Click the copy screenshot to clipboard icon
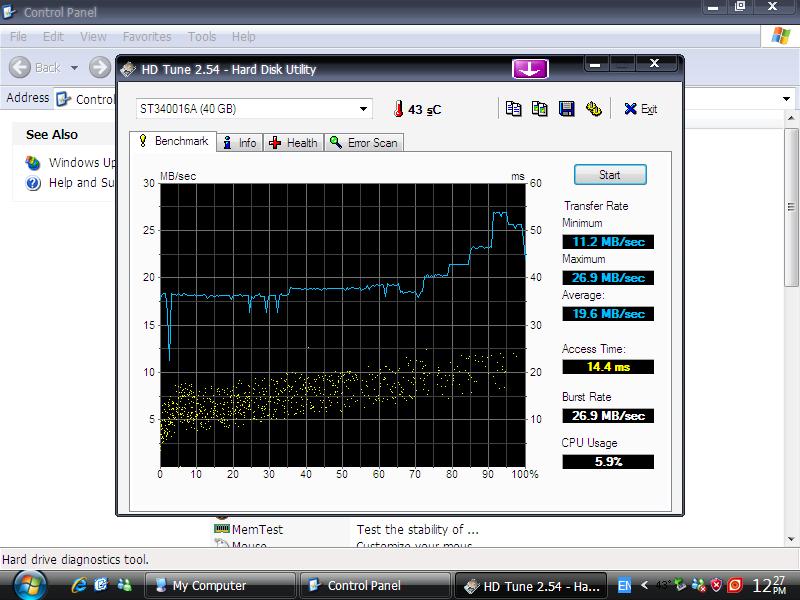The width and height of the screenshot is (800, 600). (x=540, y=109)
